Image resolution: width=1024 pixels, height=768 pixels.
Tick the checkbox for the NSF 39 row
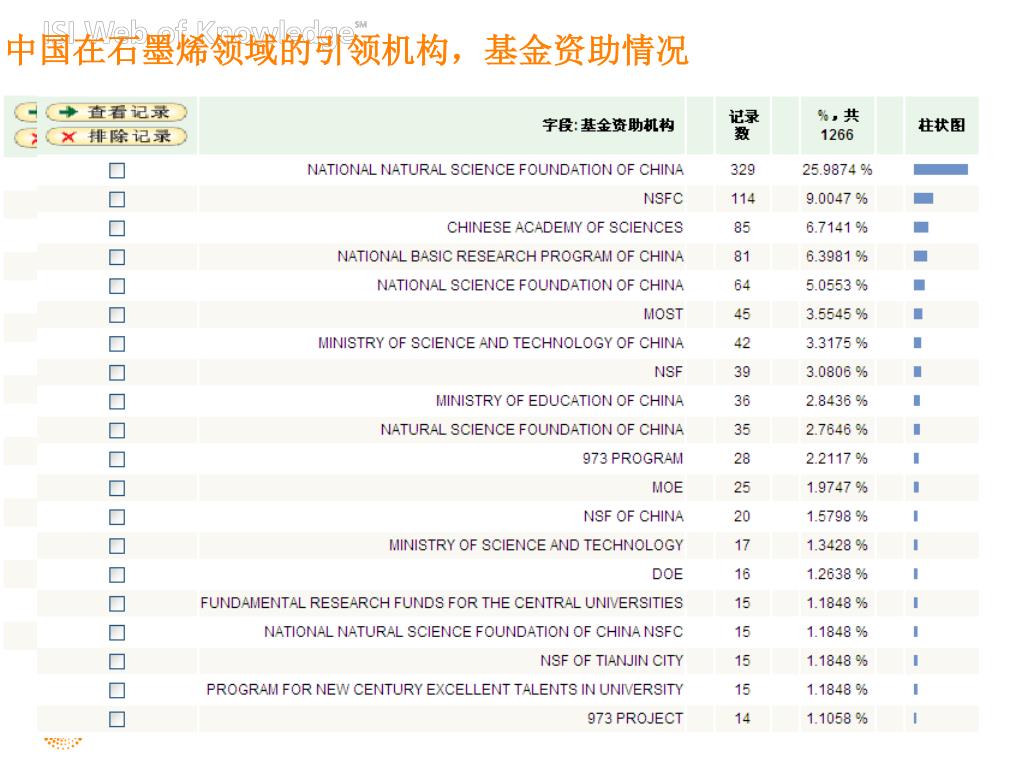[x=117, y=373]
